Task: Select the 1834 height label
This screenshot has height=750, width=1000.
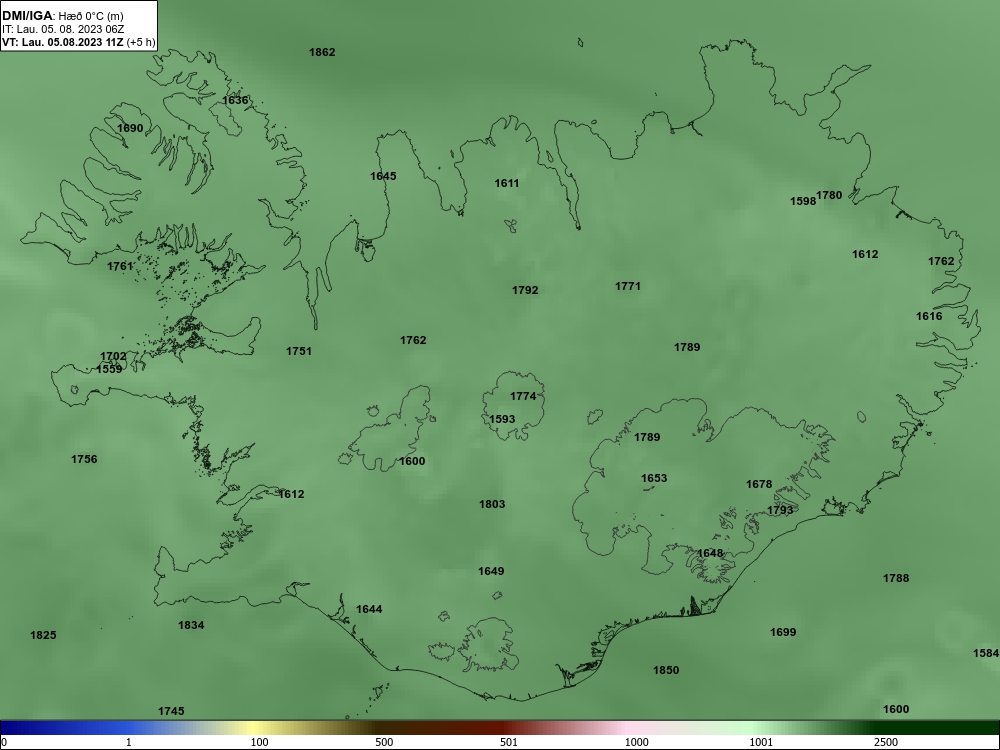Action: 191,625
